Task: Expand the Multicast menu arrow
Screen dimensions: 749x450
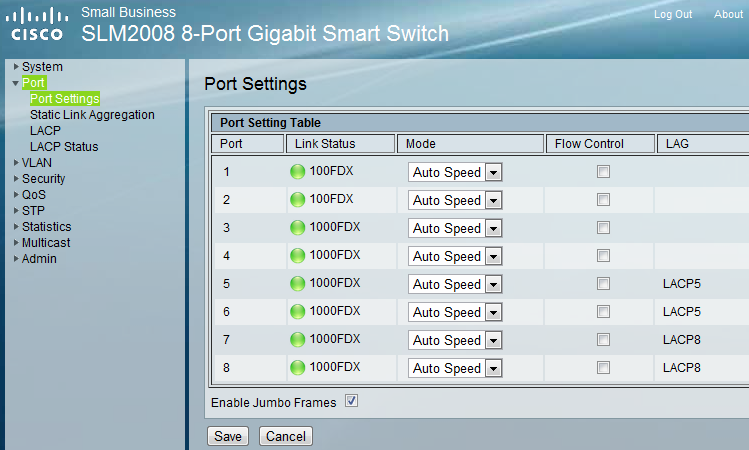Action: (16, 242)
